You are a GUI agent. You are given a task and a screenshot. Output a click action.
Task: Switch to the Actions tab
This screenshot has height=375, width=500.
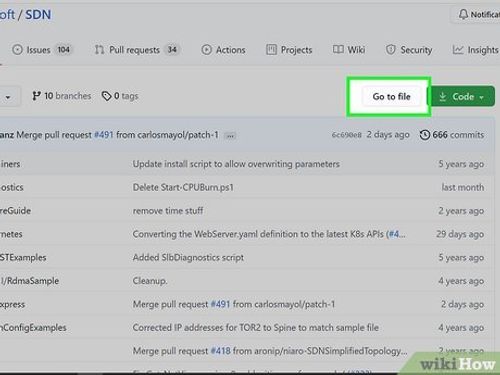[x=223, y=50]
